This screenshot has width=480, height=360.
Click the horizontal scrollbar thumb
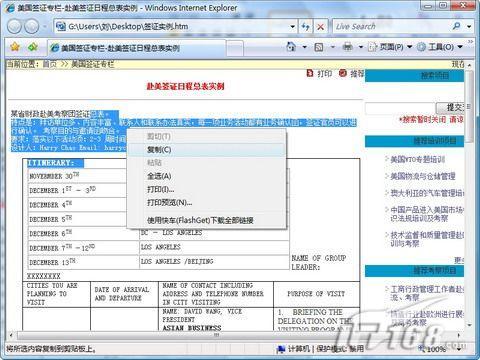coord(217,335)
